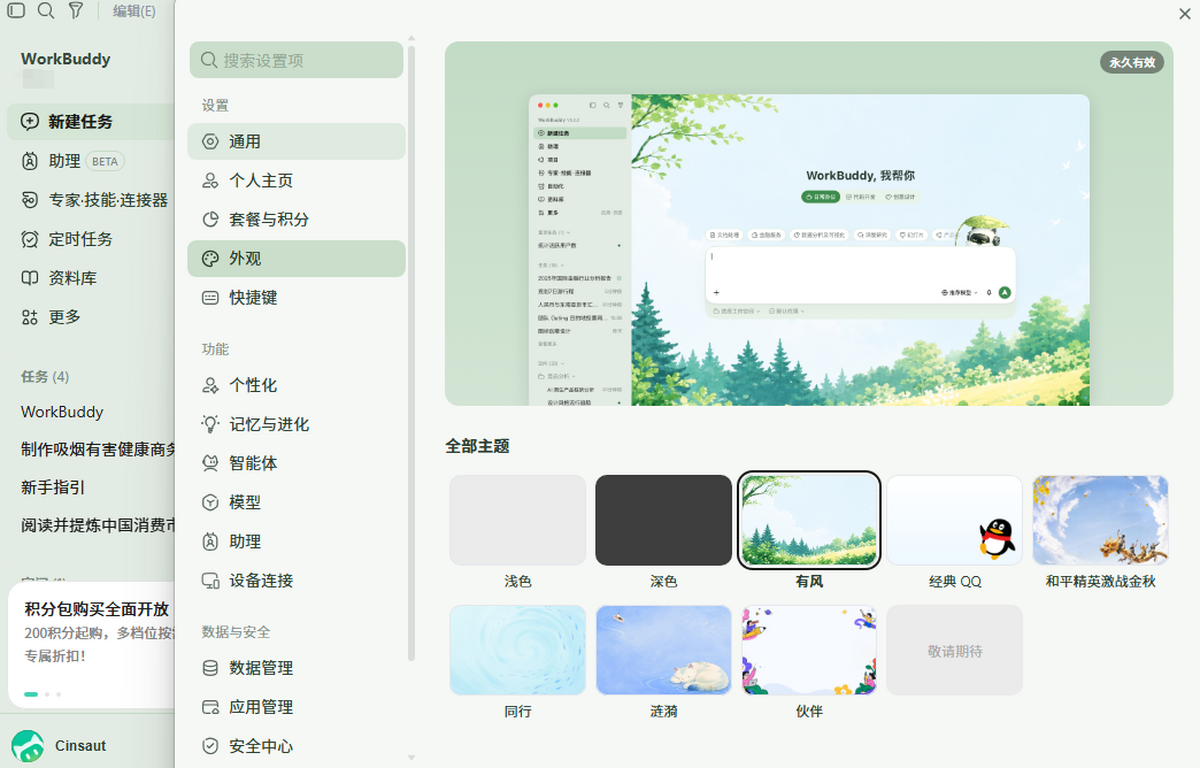This screenshot has width=1200, height=768.
Task: Click the lightbulb 记忆与进化 item
Action: coord(297,425)
